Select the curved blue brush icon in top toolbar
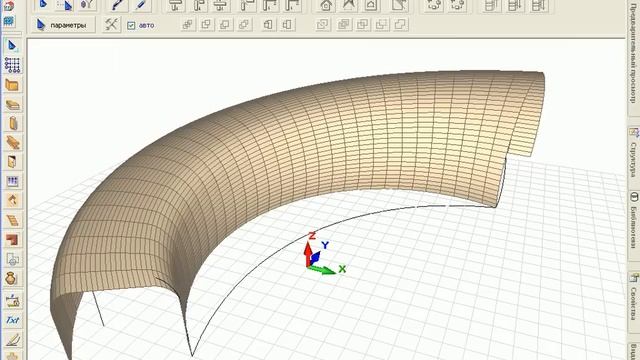Image resolution: width=640 pixels, height=360 pixels. 118,5
